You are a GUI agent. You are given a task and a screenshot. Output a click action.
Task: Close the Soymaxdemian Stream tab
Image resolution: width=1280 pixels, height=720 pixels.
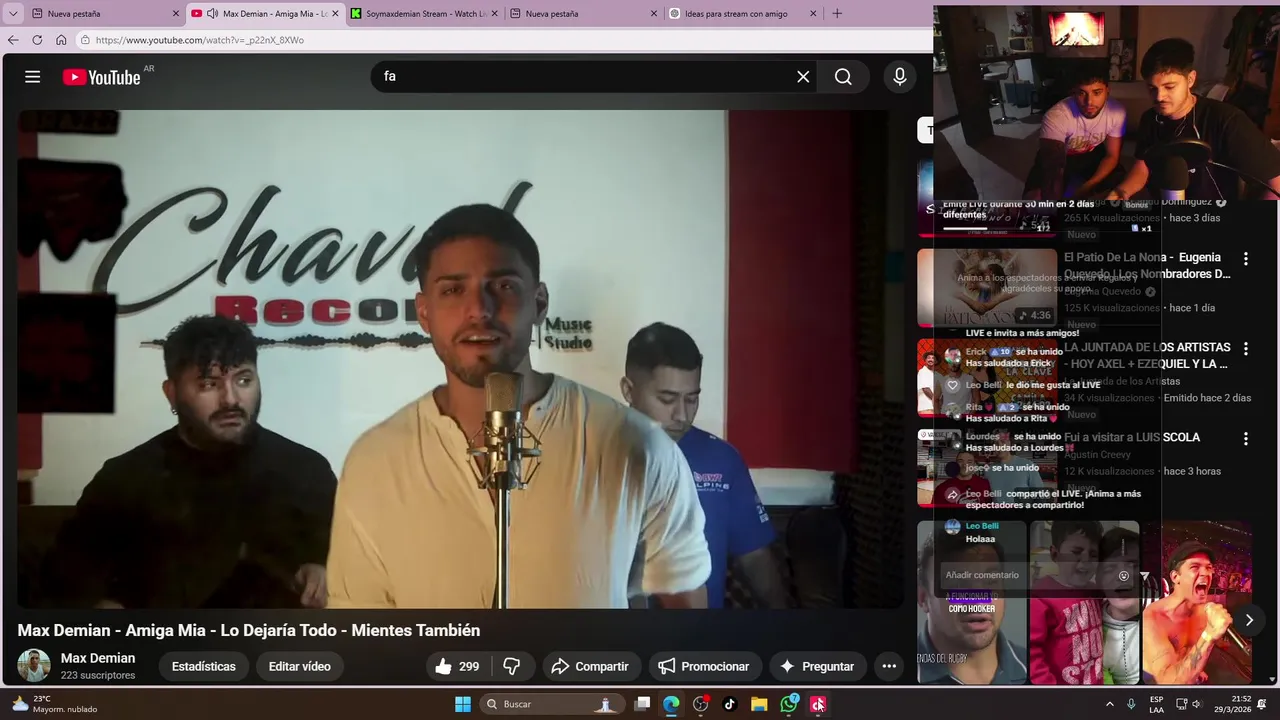click(x=494, y=14)
